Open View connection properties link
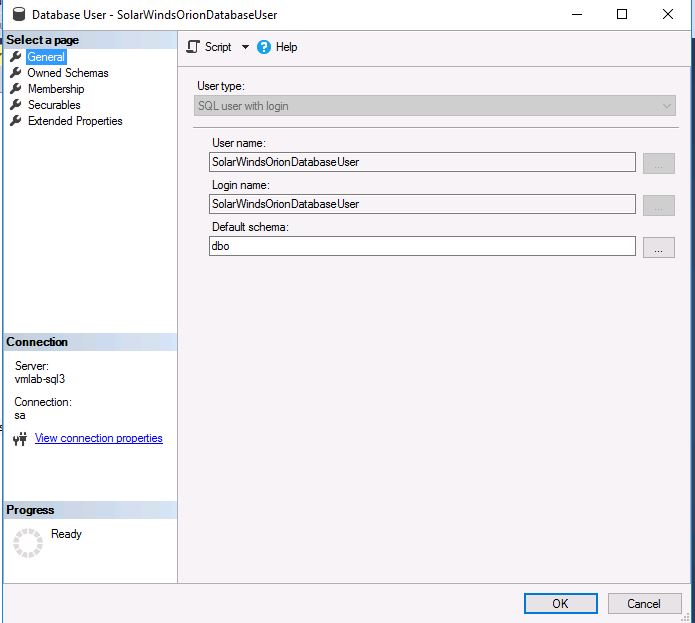 click(x=99, y=438)
